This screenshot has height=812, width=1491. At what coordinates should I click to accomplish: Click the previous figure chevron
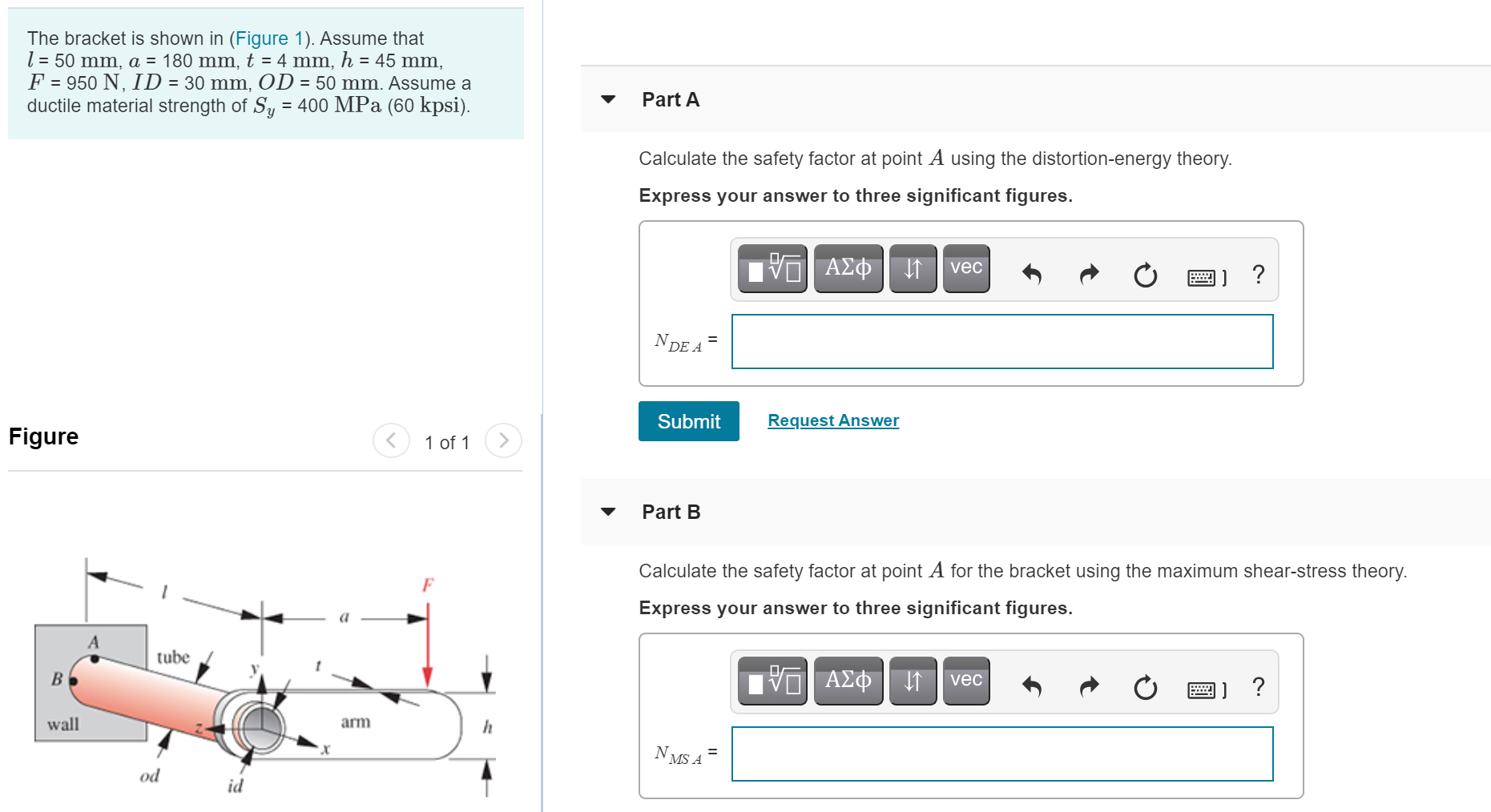pos(391,441)
